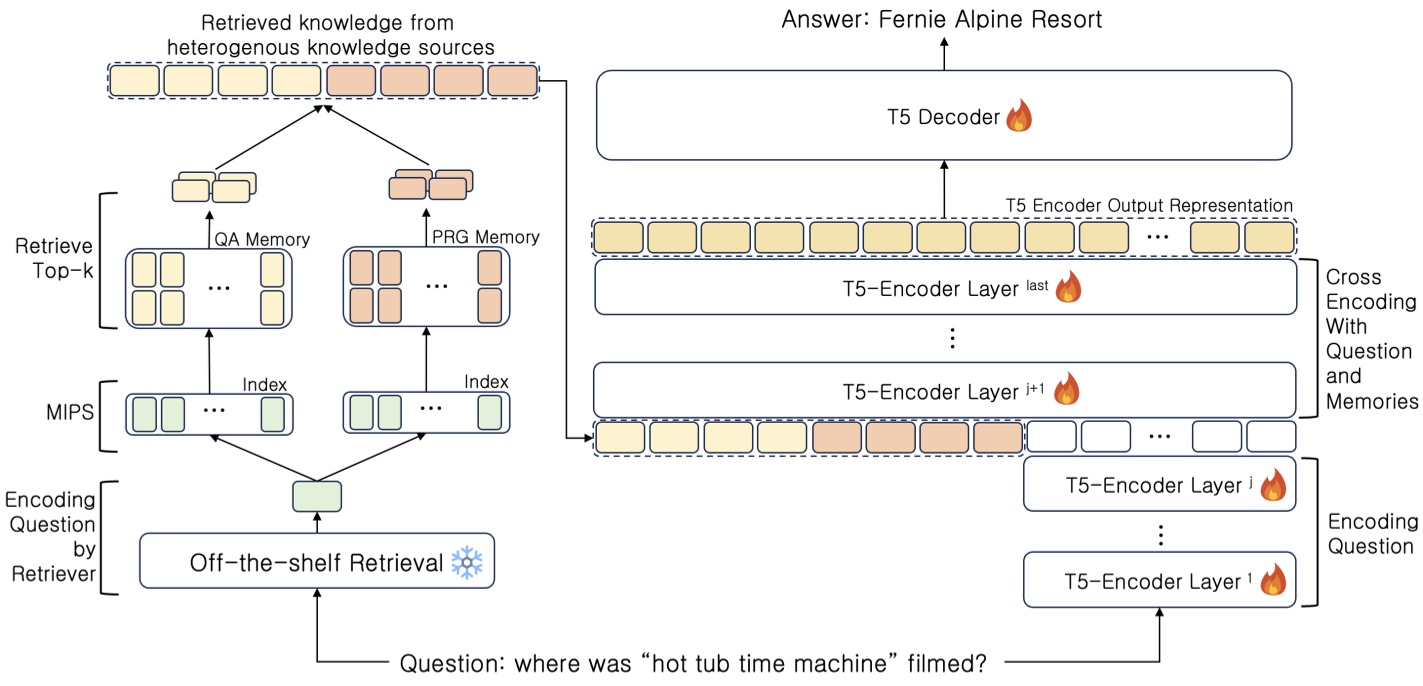Select the Off-the-shelf Retrieval box
The width and height of the screenshot is (1423, 686).
point(316,563)
